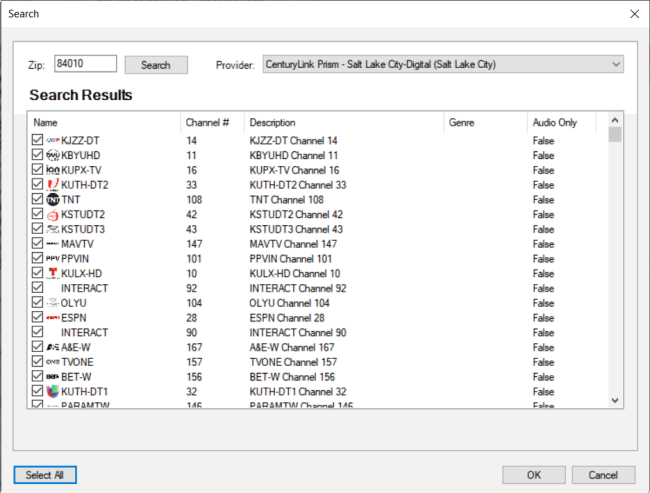Click the "KSTUDT3" row name
This screenshot has height=493, width=650.
click(x=83, y=229)
